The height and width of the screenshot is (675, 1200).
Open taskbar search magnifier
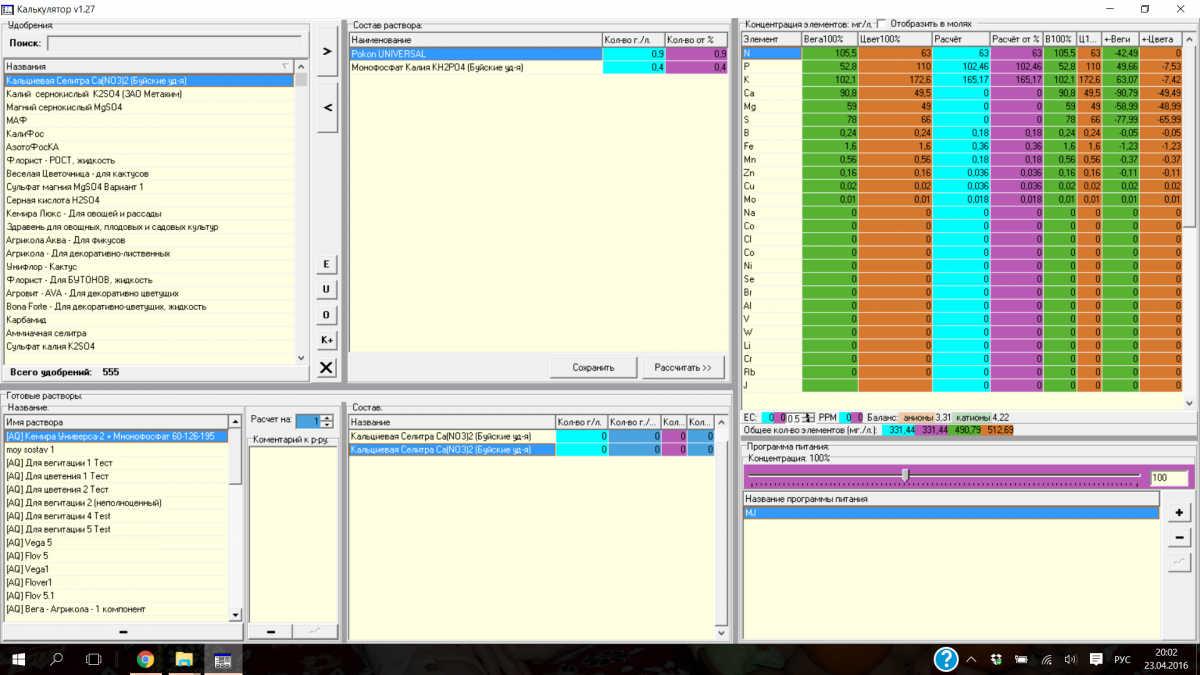pyautogui.click(x=56, y=659)
